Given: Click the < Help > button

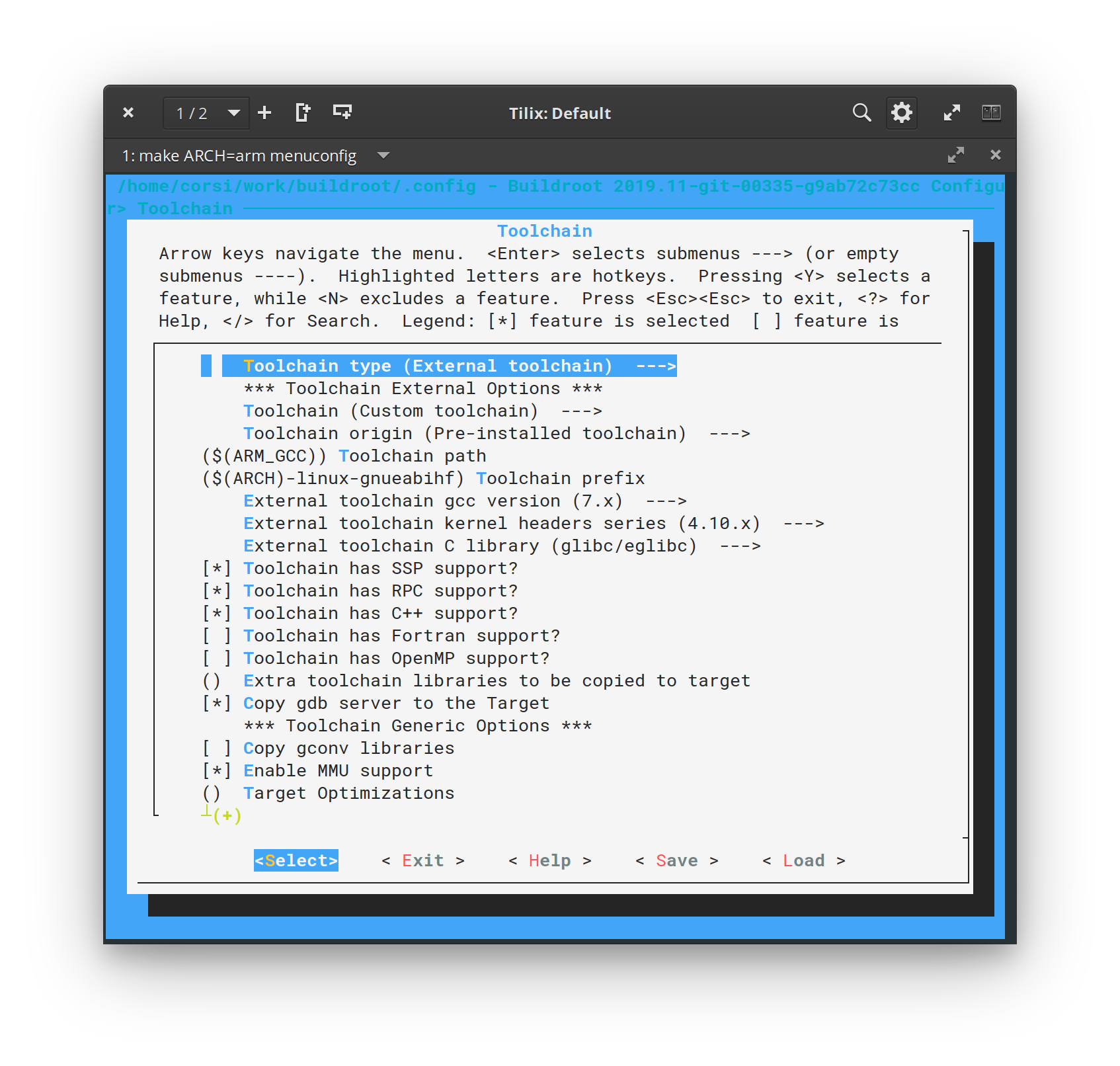Looking at the screenshot, I should pos(550,860).
